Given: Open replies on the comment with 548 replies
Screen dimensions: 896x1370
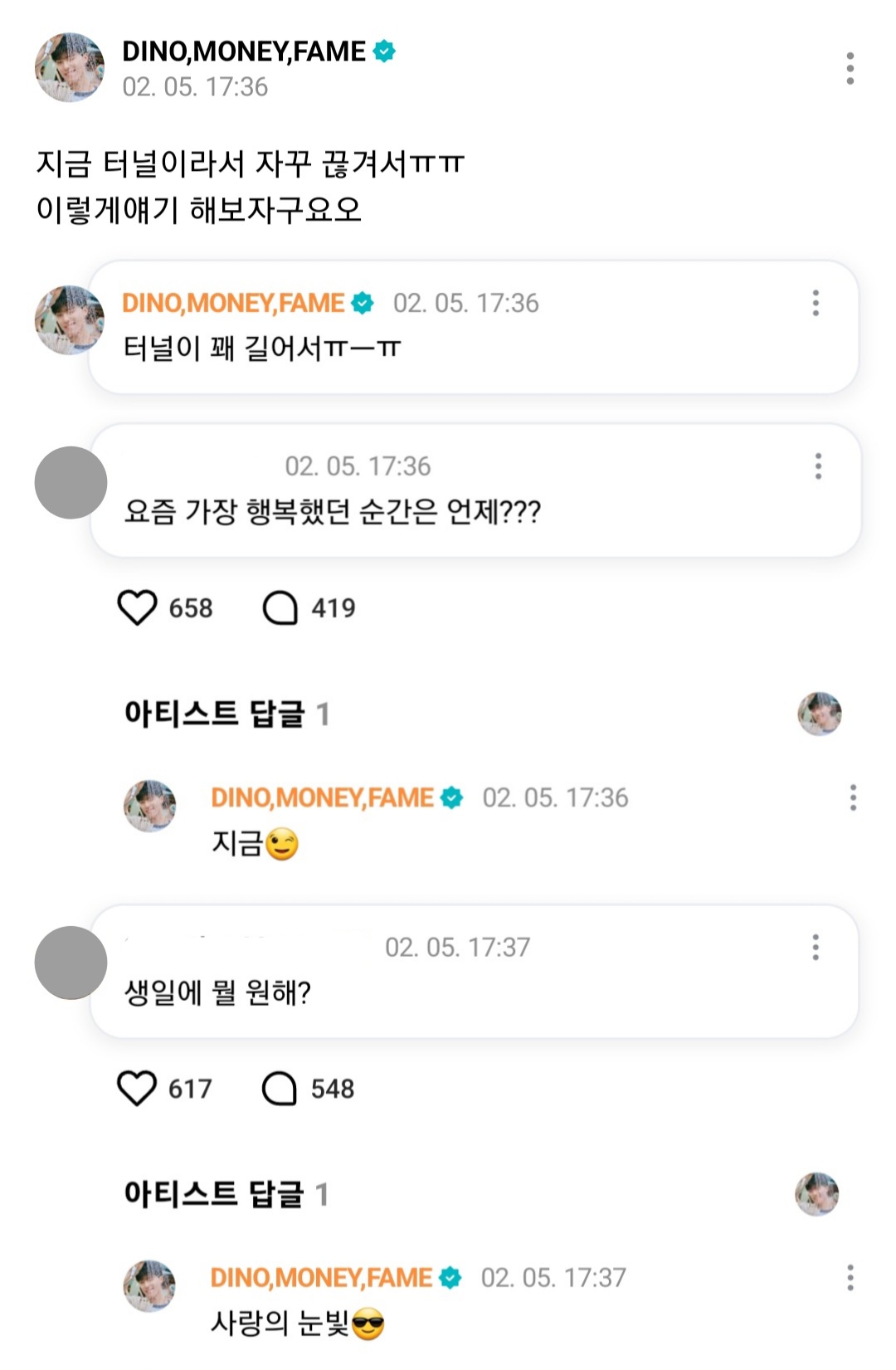Looking at the screenshot, I should [280, 1088].
